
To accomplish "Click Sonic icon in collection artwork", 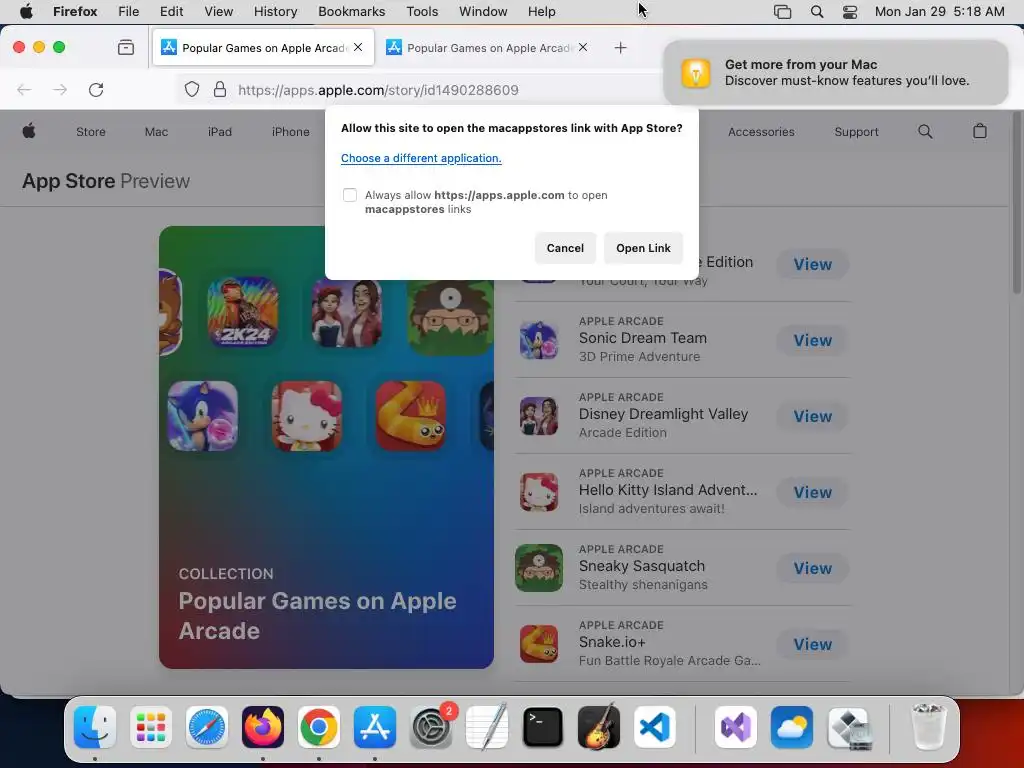I will 203,416.
